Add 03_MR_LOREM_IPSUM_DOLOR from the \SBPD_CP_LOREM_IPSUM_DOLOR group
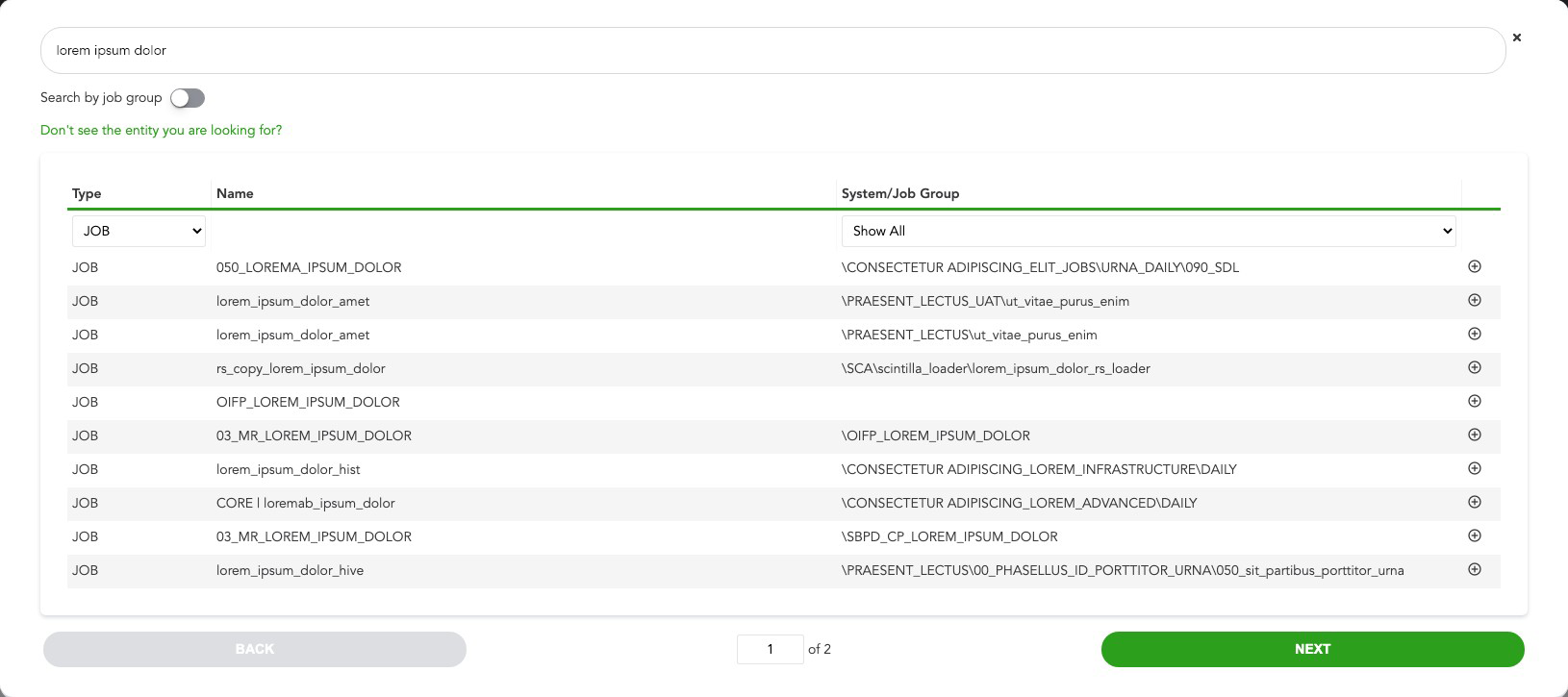The image size is (1568, 697). click(x=1475, y=535)
